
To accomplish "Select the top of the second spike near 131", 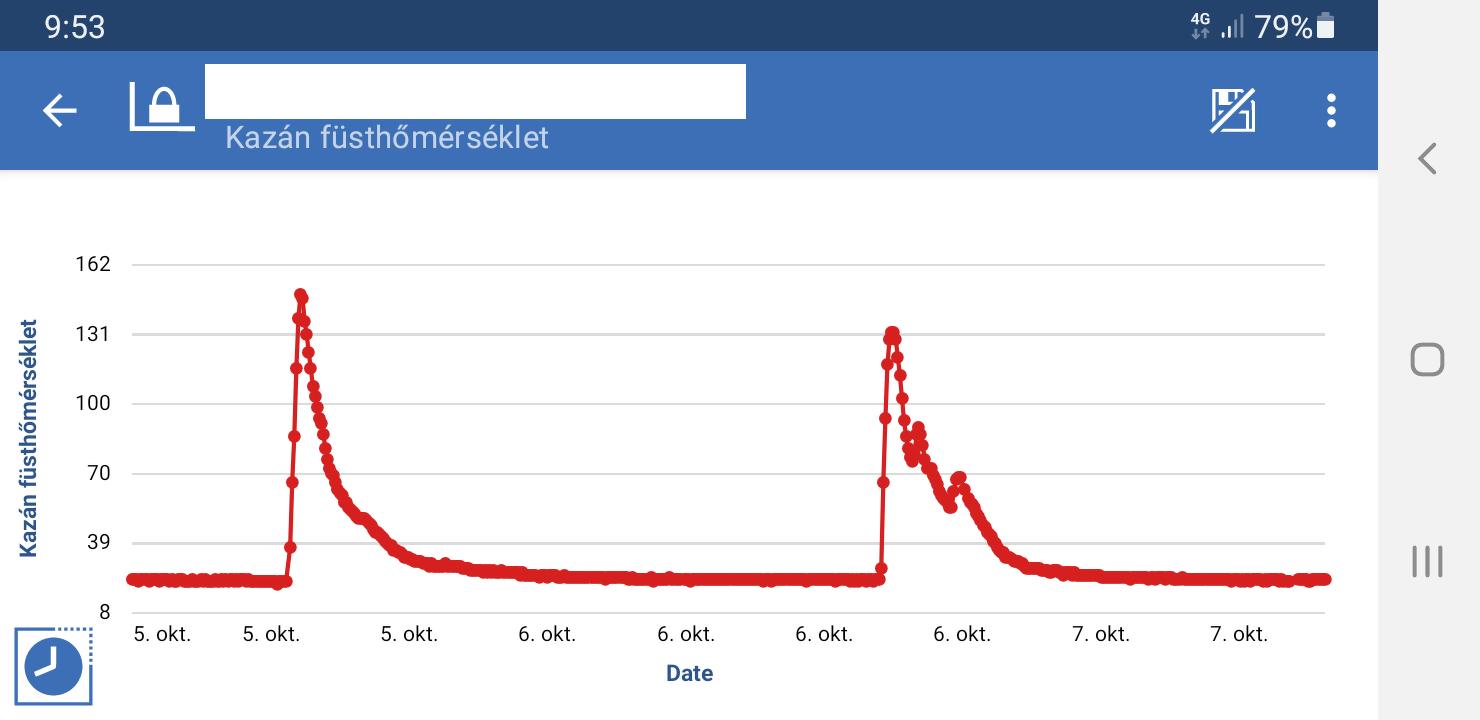I will pos(892,332).
